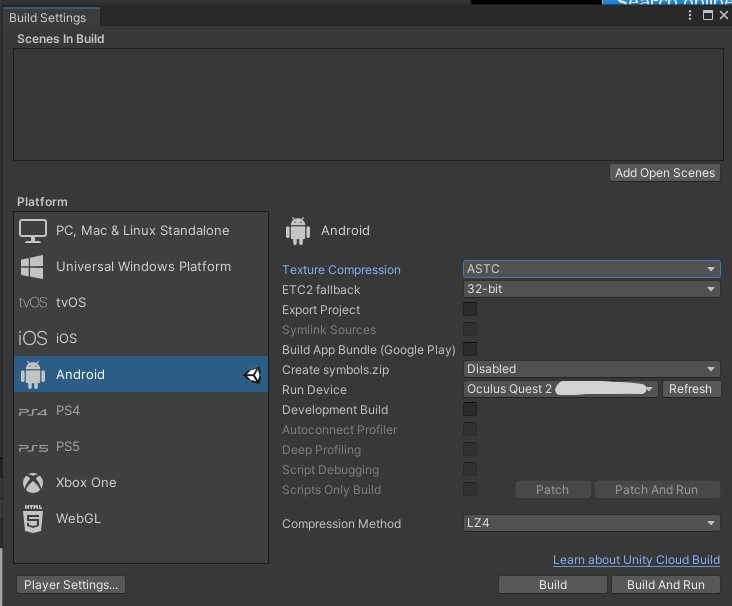Image resolution: width=732 pixels, height=606 pixels.
Task: Click the WebGL HTML5 icon
Action: (33, 519)
